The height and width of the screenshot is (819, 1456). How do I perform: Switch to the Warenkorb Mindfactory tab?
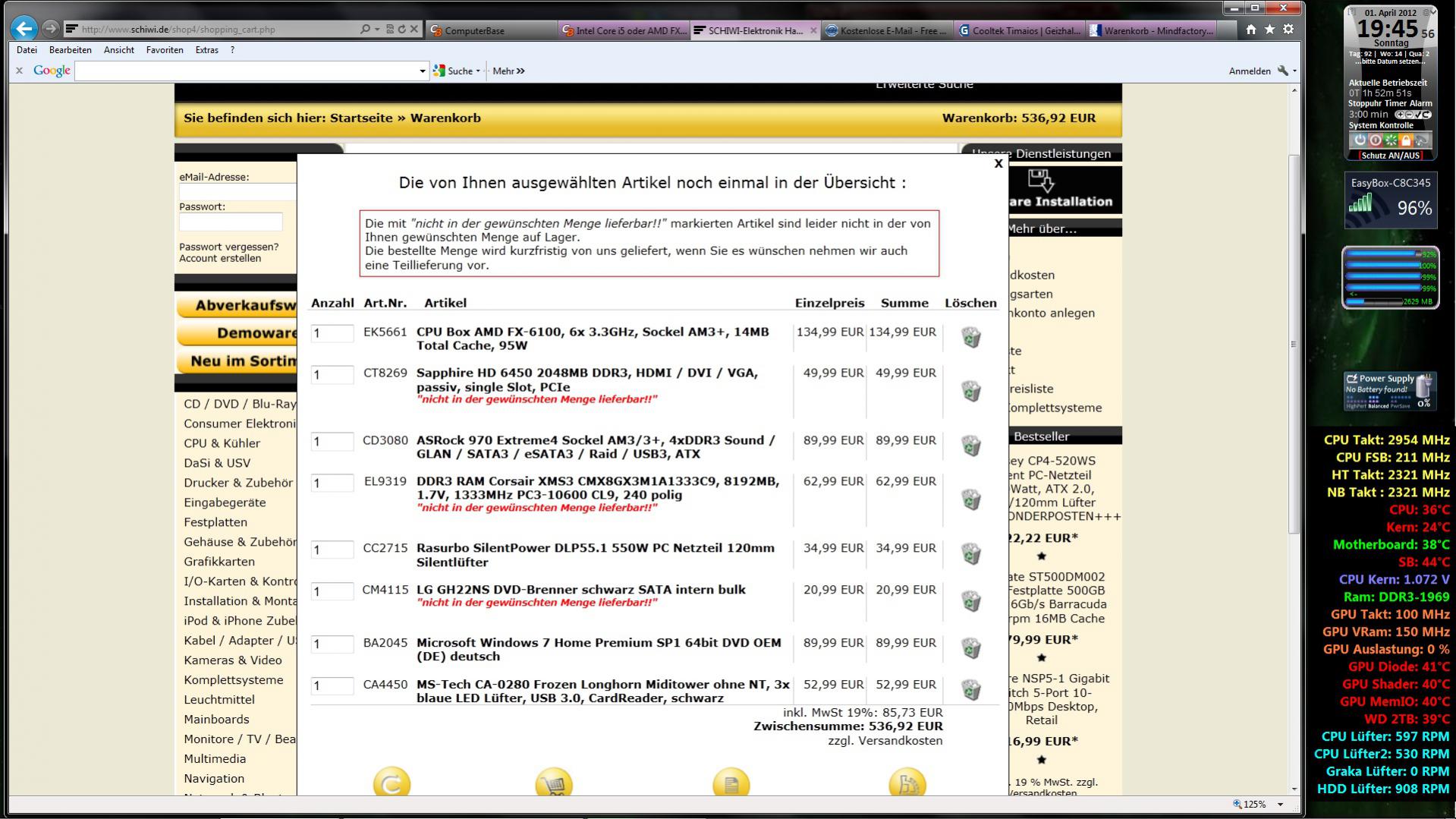1153,30
